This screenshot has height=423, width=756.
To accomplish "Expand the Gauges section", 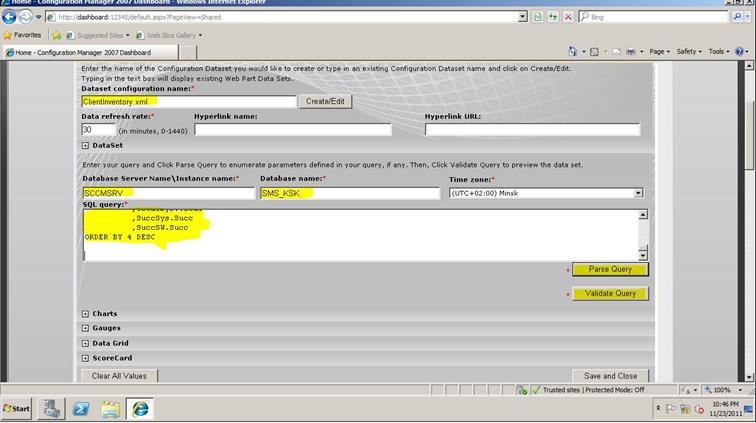I will click(85, 328).
